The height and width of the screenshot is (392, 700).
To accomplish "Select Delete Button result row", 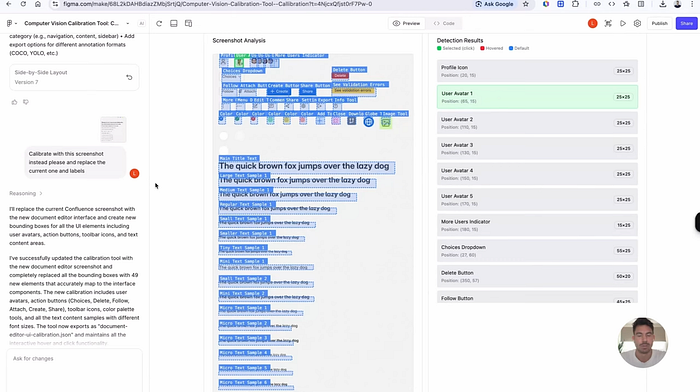I will 537,276.
